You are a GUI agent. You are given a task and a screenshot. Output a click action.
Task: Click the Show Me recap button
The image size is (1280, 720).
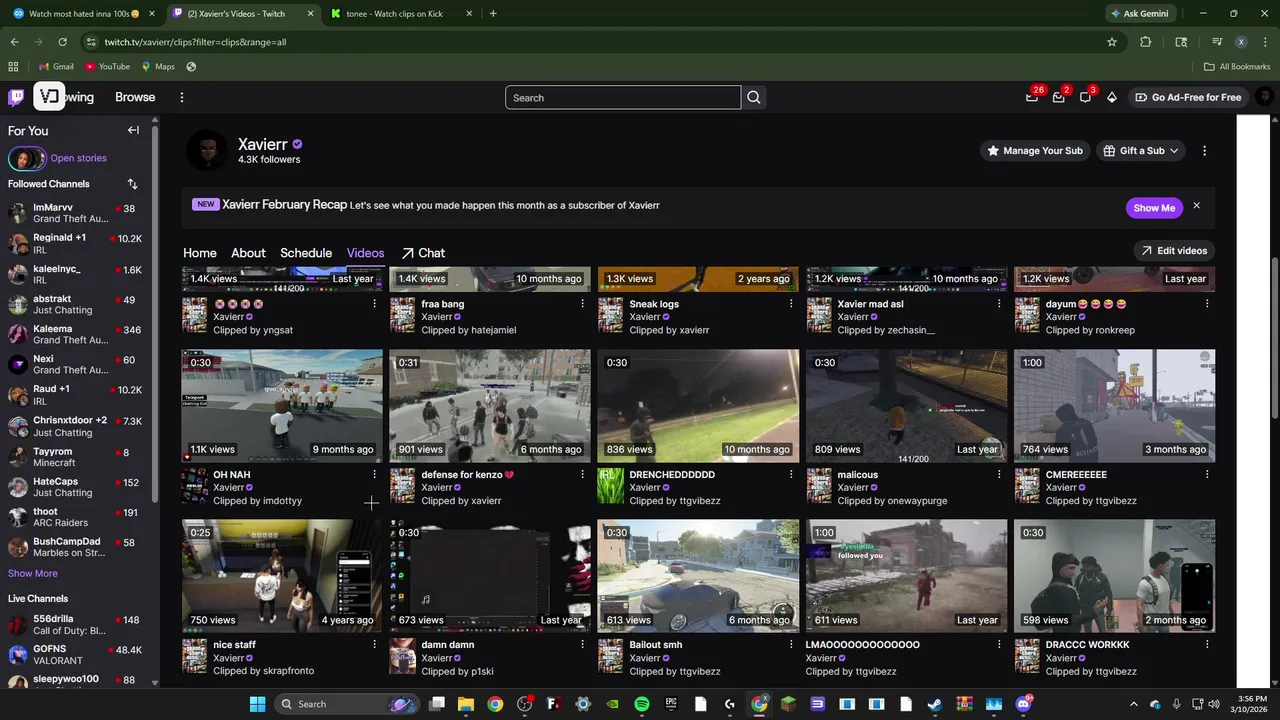click(x=1154, y=208)
